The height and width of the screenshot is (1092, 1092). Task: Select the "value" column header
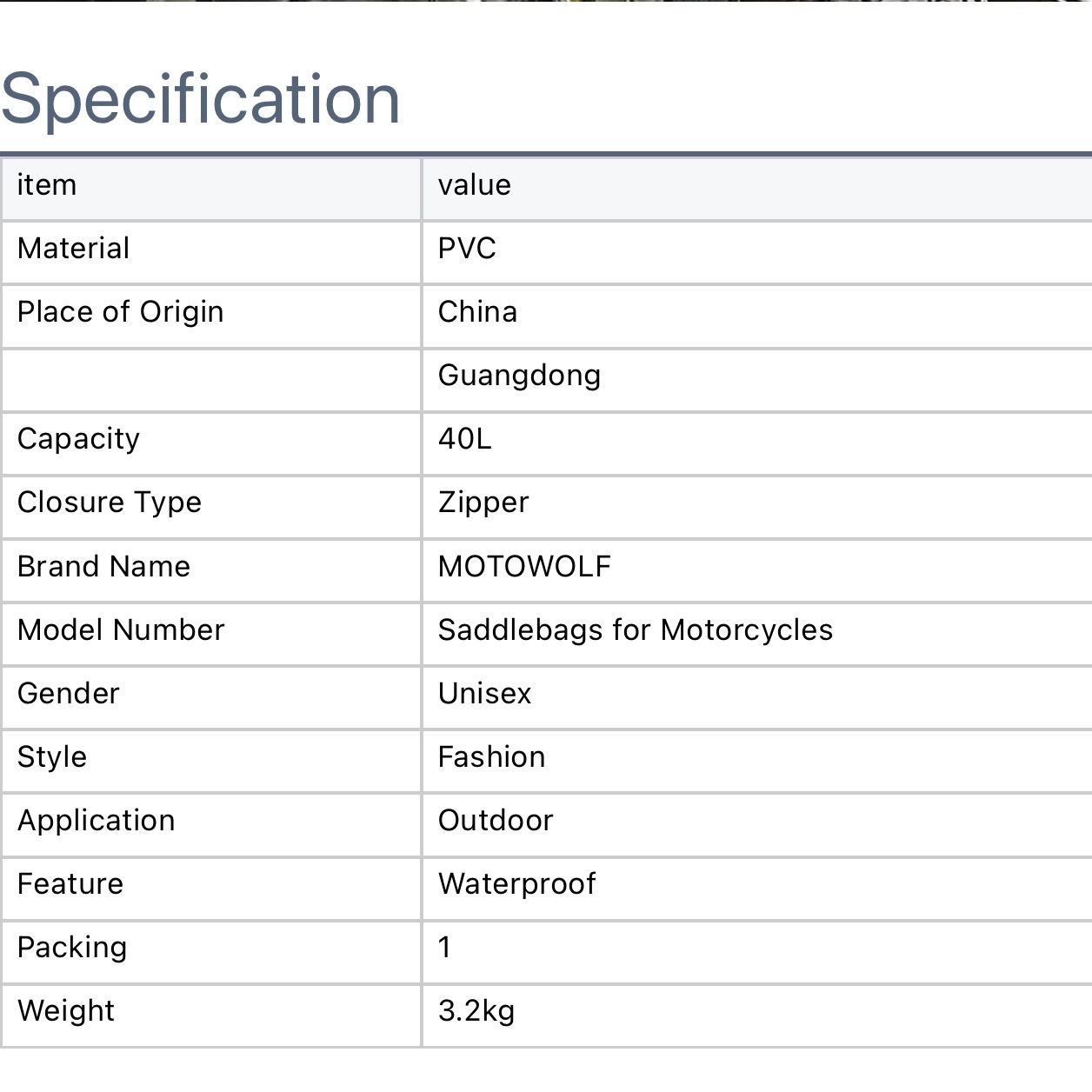(475, 185)
